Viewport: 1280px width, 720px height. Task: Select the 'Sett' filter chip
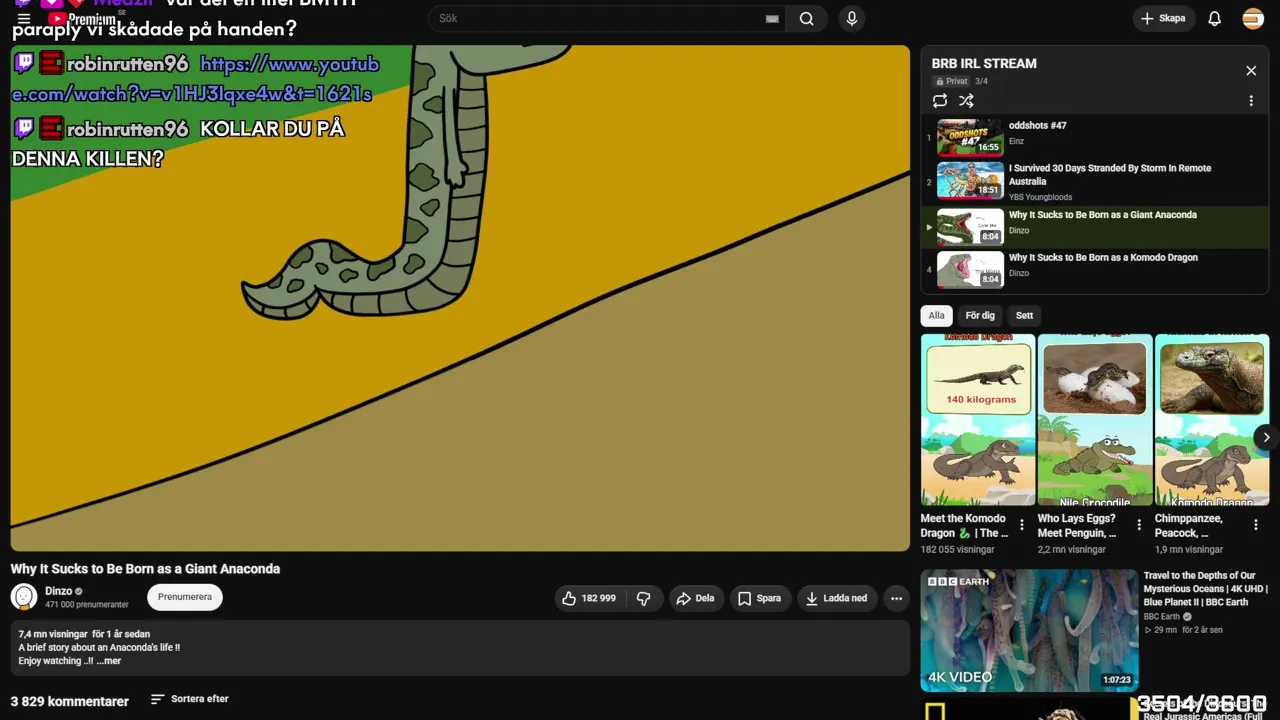point(1024,316)
